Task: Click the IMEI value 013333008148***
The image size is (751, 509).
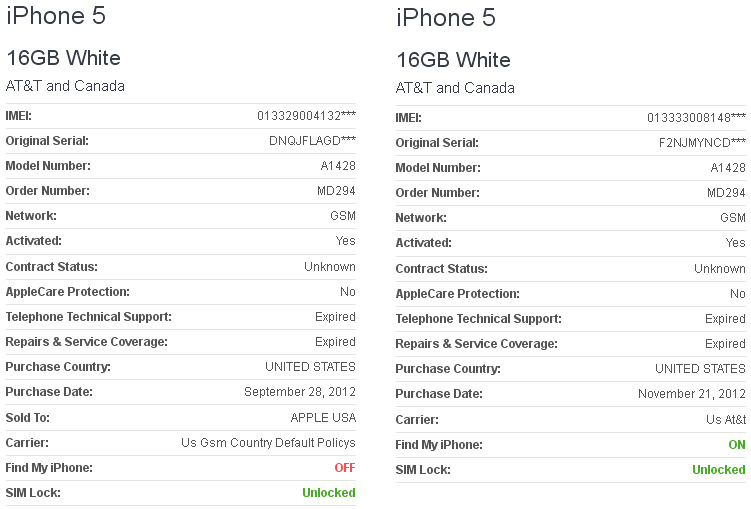Action: click(x=696, y=118)
